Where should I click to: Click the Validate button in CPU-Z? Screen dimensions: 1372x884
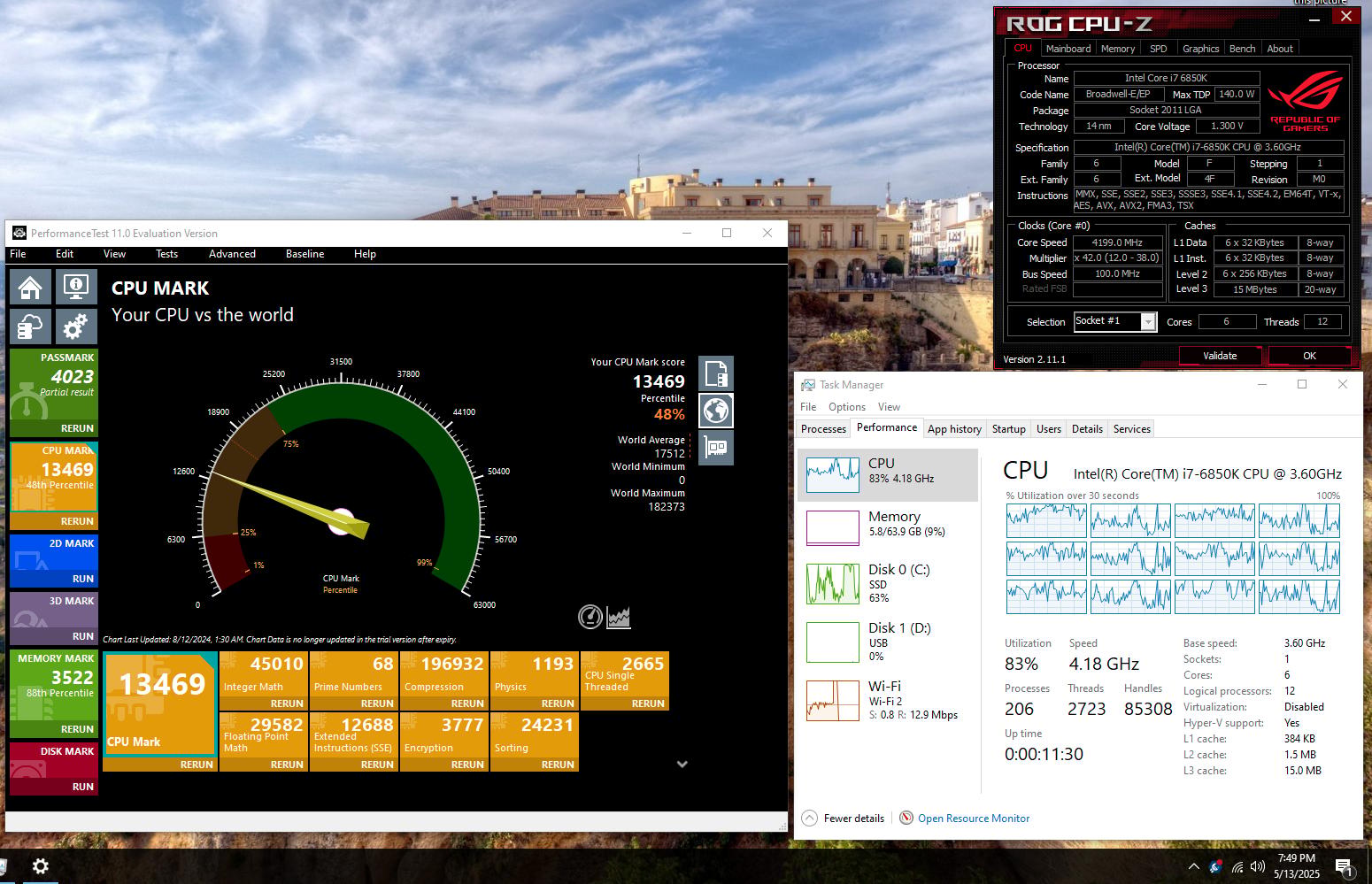click(x=1220, y=356)
